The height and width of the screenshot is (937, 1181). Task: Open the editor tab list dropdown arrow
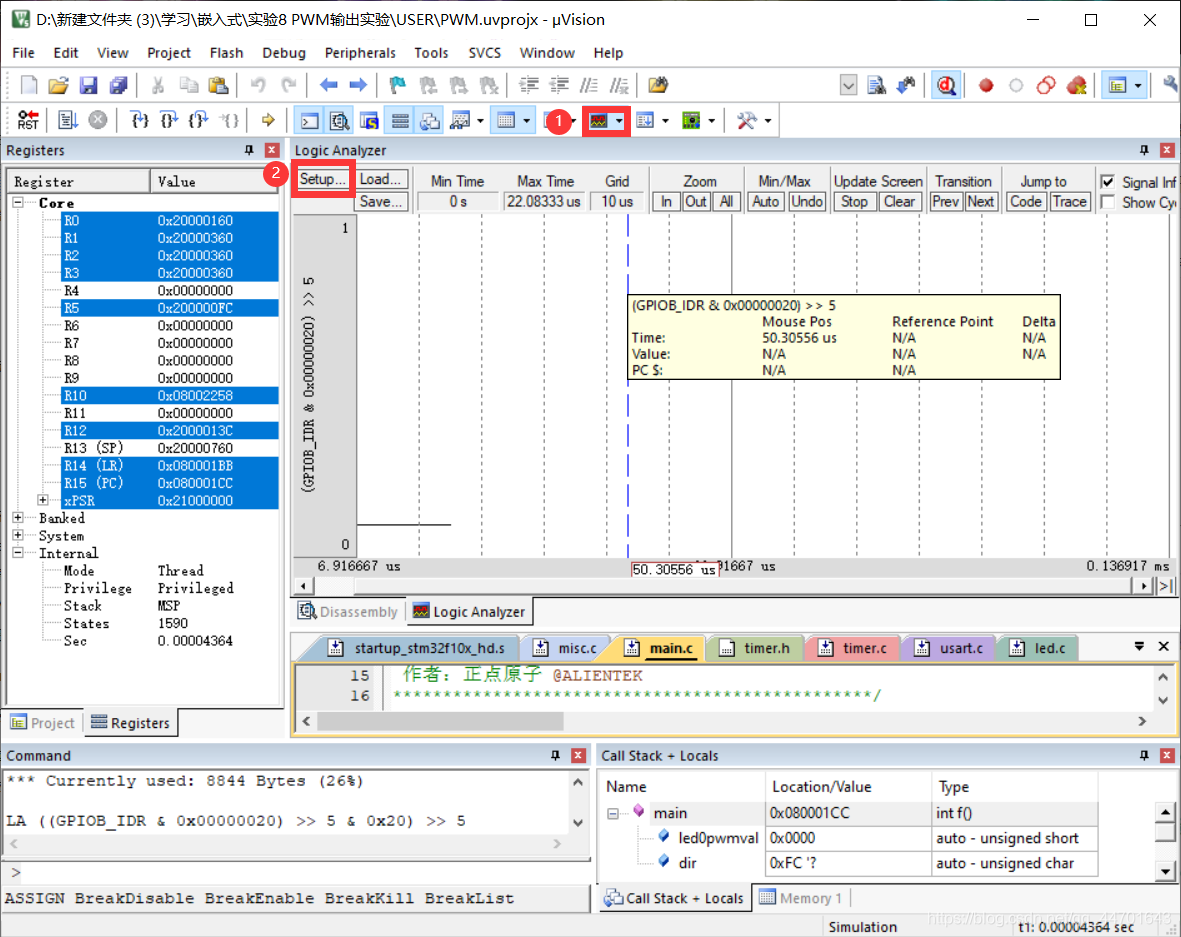[x=1139, y=646]
